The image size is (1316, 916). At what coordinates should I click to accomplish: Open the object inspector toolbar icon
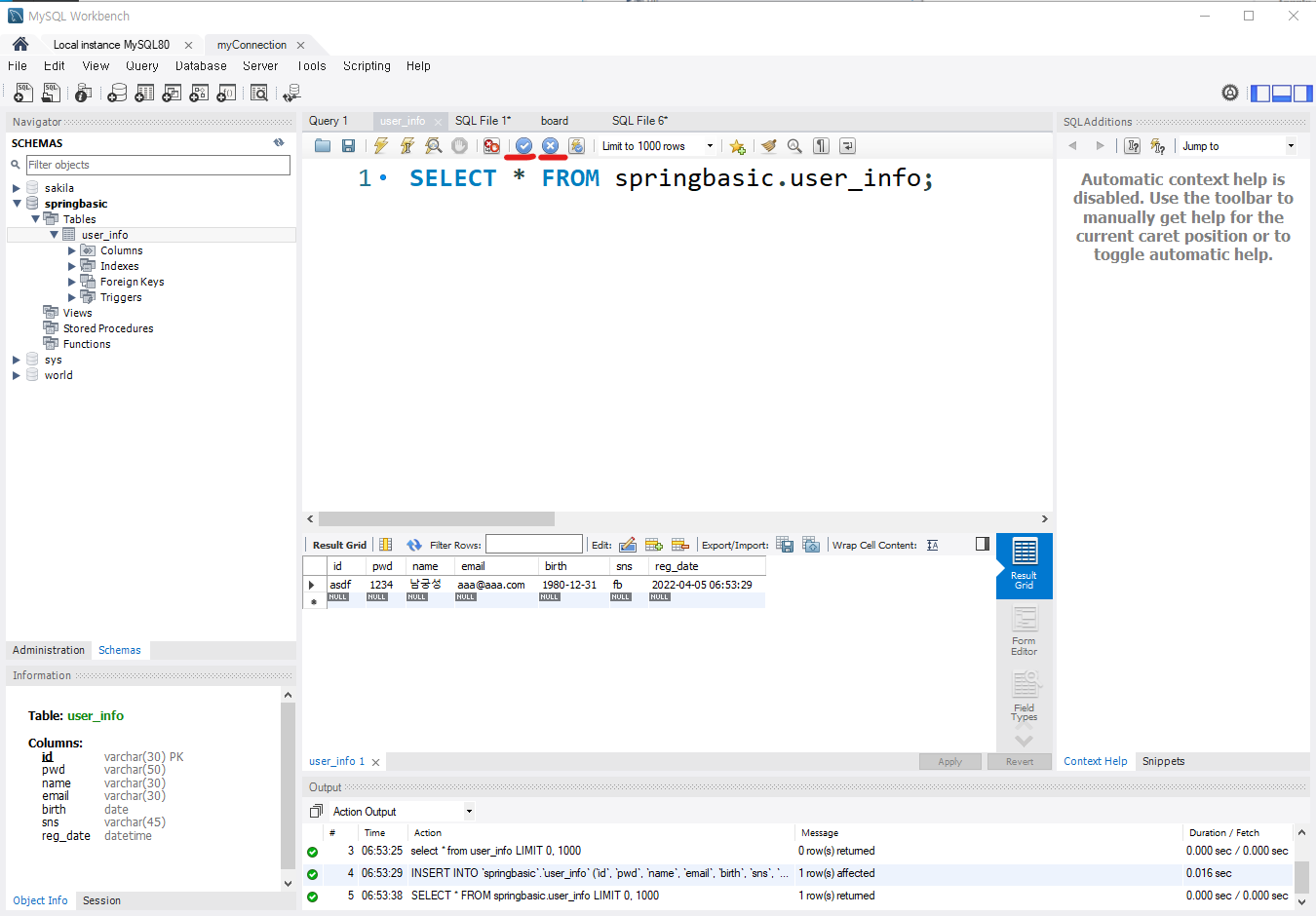click(84, 93)
